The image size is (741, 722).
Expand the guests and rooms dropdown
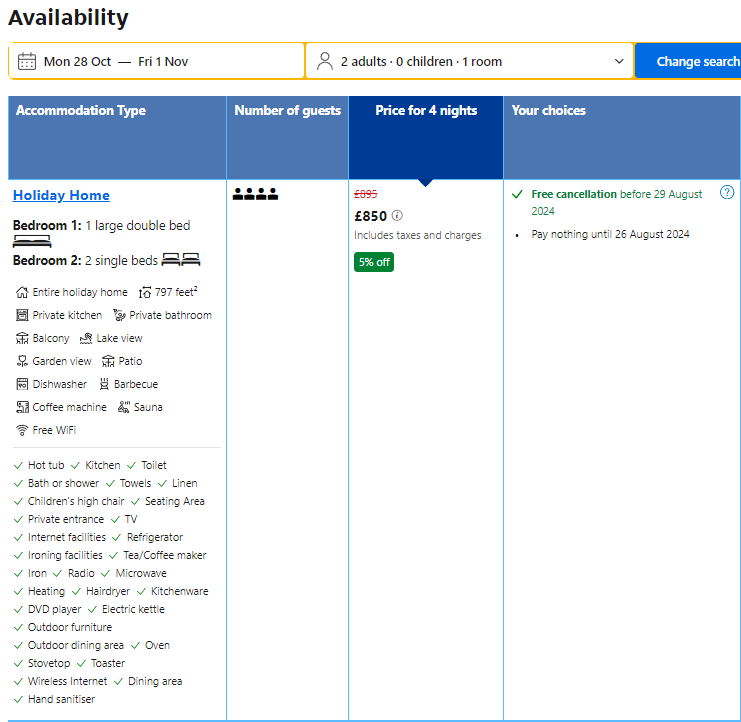(x=618, y=61)
